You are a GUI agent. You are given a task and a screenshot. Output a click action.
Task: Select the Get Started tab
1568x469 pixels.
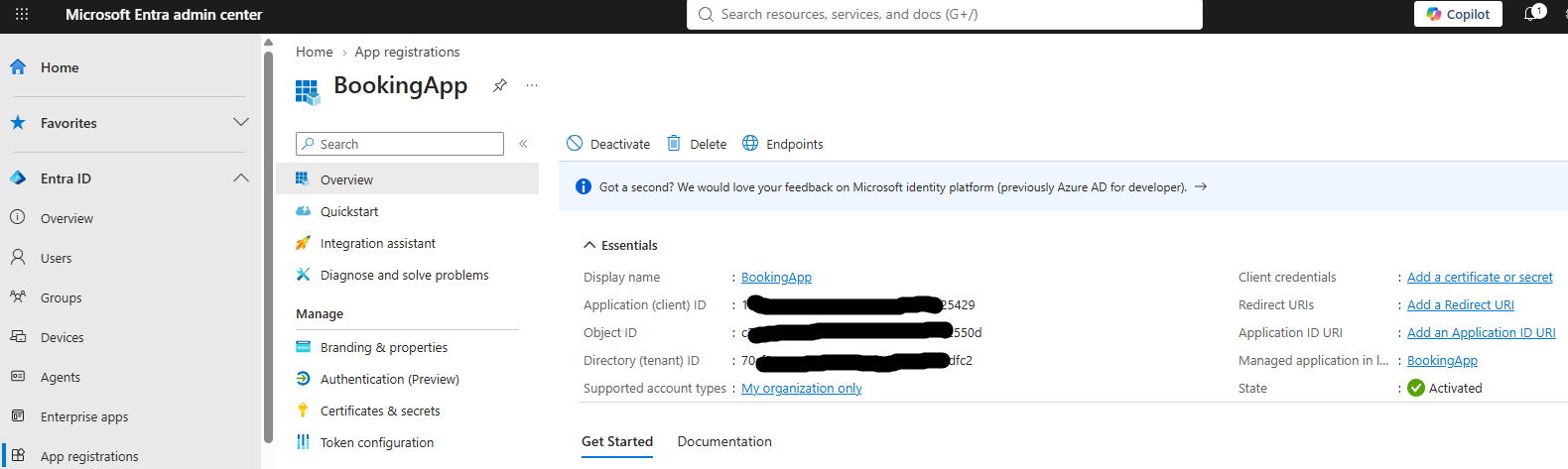point(617,441)
